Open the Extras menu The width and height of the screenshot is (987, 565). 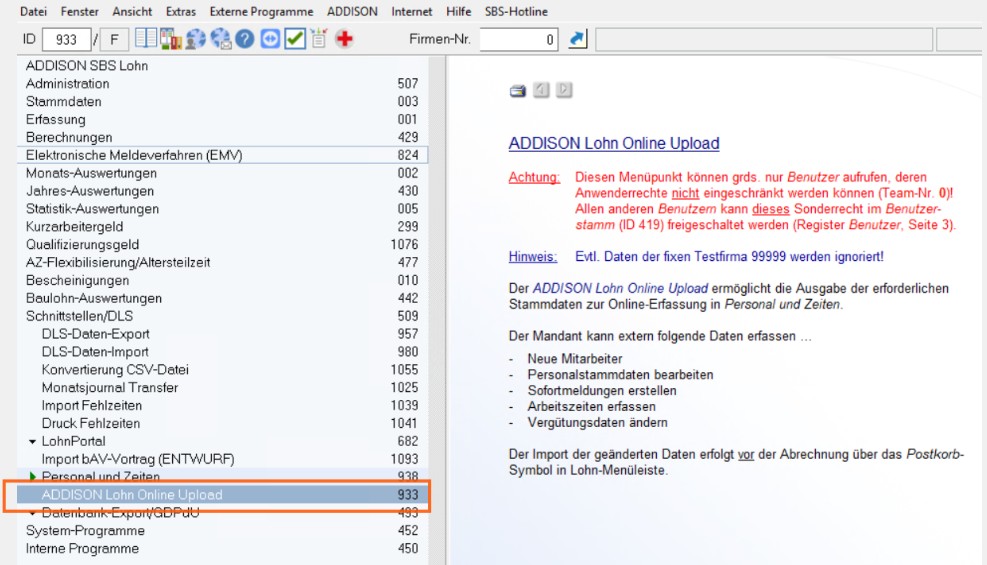181,11
